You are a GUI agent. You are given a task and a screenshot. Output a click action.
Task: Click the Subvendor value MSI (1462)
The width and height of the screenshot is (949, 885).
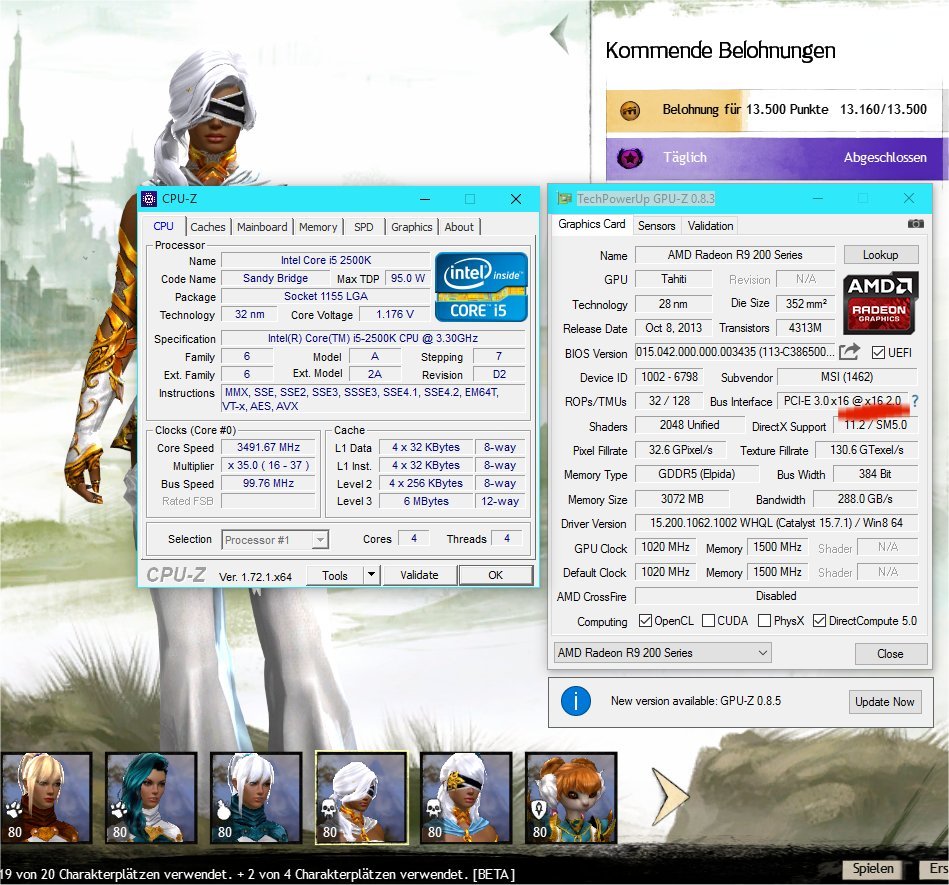847,377
